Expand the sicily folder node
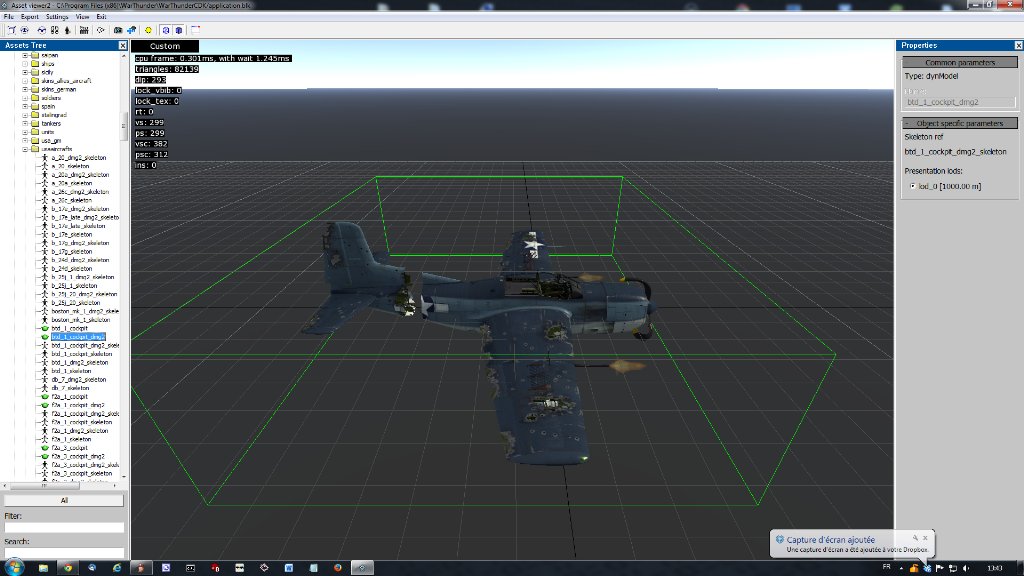1024x576 pixels. coord(25,72)
